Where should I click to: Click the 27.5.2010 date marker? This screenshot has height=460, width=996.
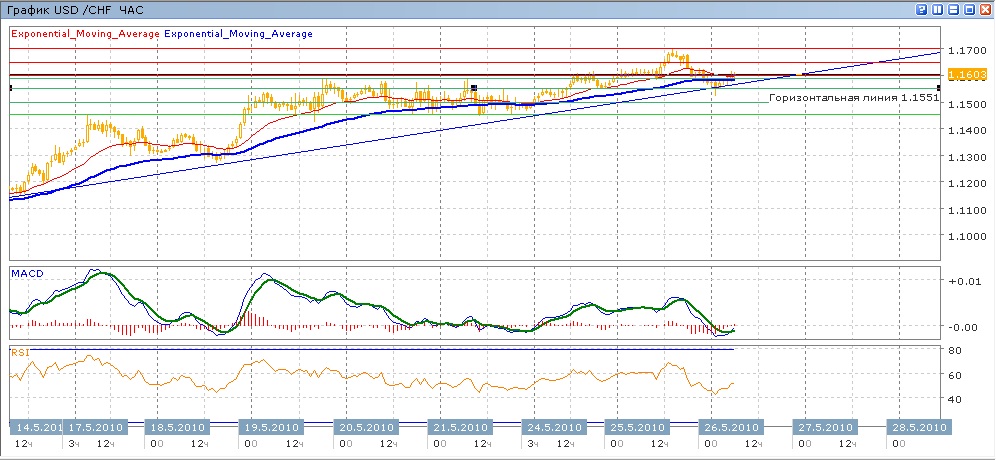826,427
